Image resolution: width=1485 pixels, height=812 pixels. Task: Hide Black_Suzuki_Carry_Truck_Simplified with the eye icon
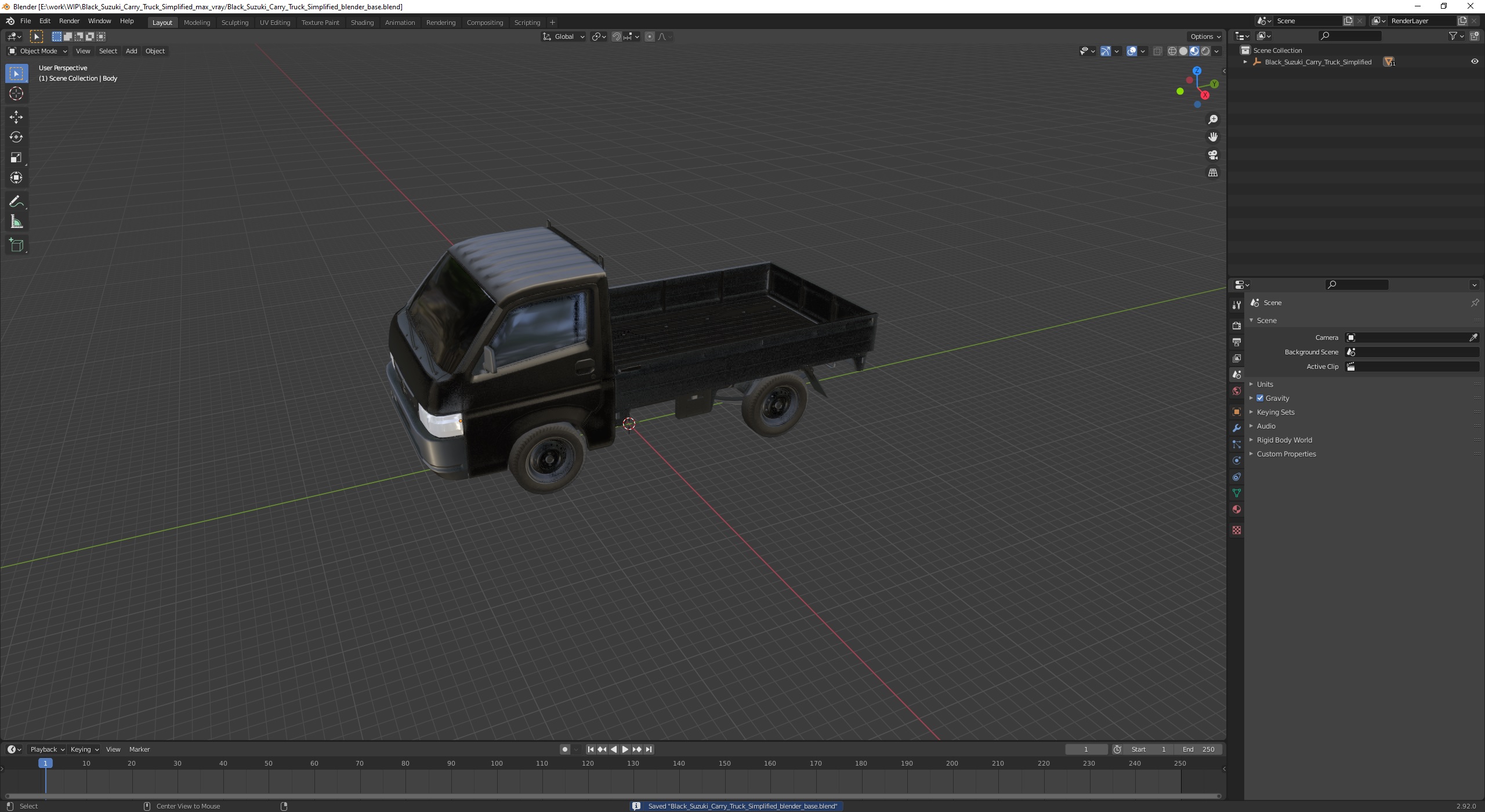(x=1475, y=61)
